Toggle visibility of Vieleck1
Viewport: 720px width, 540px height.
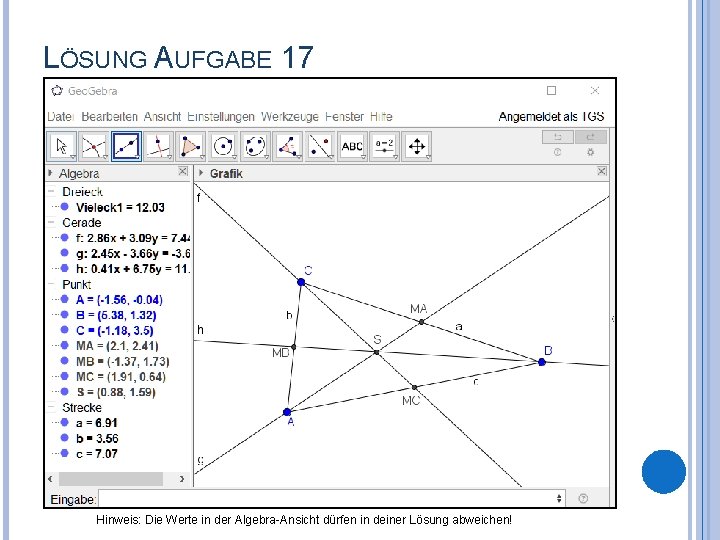(65, 207)
